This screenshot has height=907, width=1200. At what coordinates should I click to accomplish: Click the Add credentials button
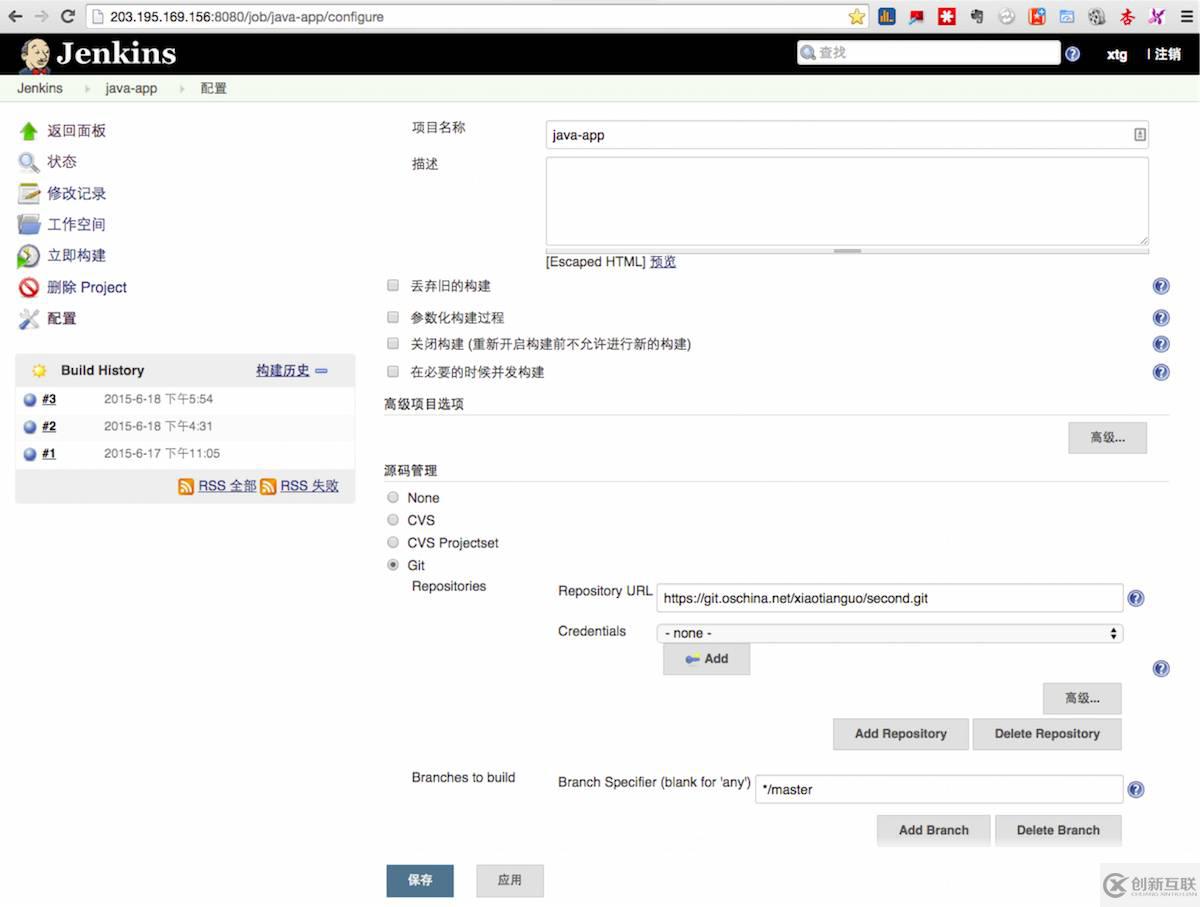(x=706, y=659)
